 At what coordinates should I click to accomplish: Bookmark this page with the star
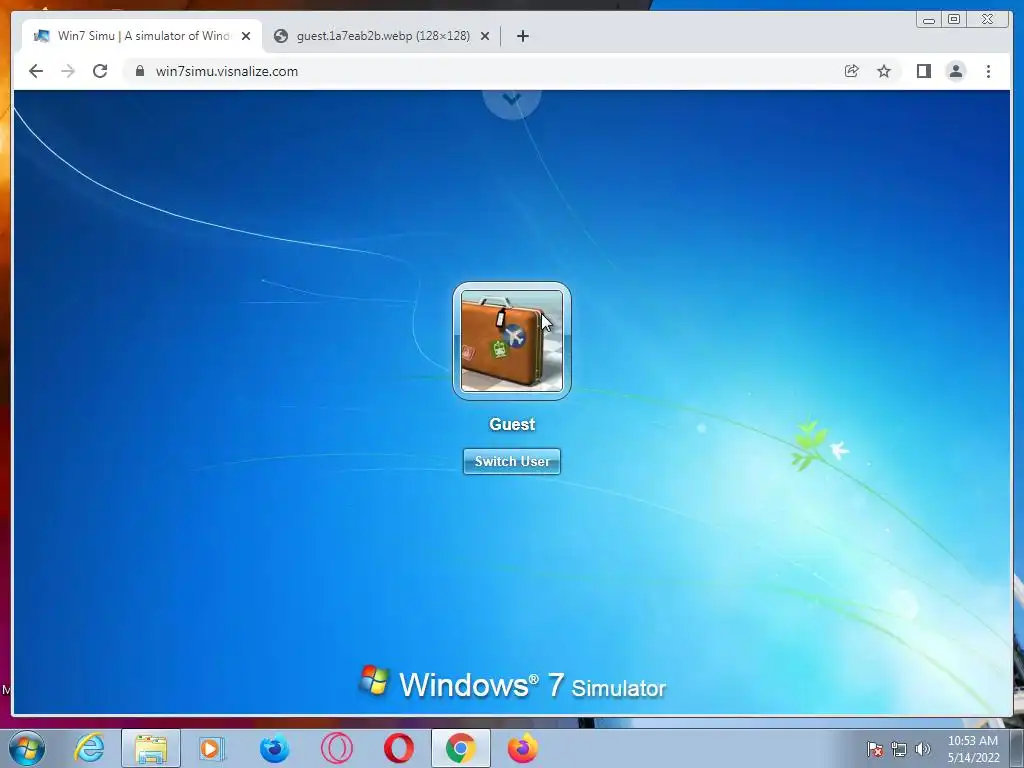(884, 71)
